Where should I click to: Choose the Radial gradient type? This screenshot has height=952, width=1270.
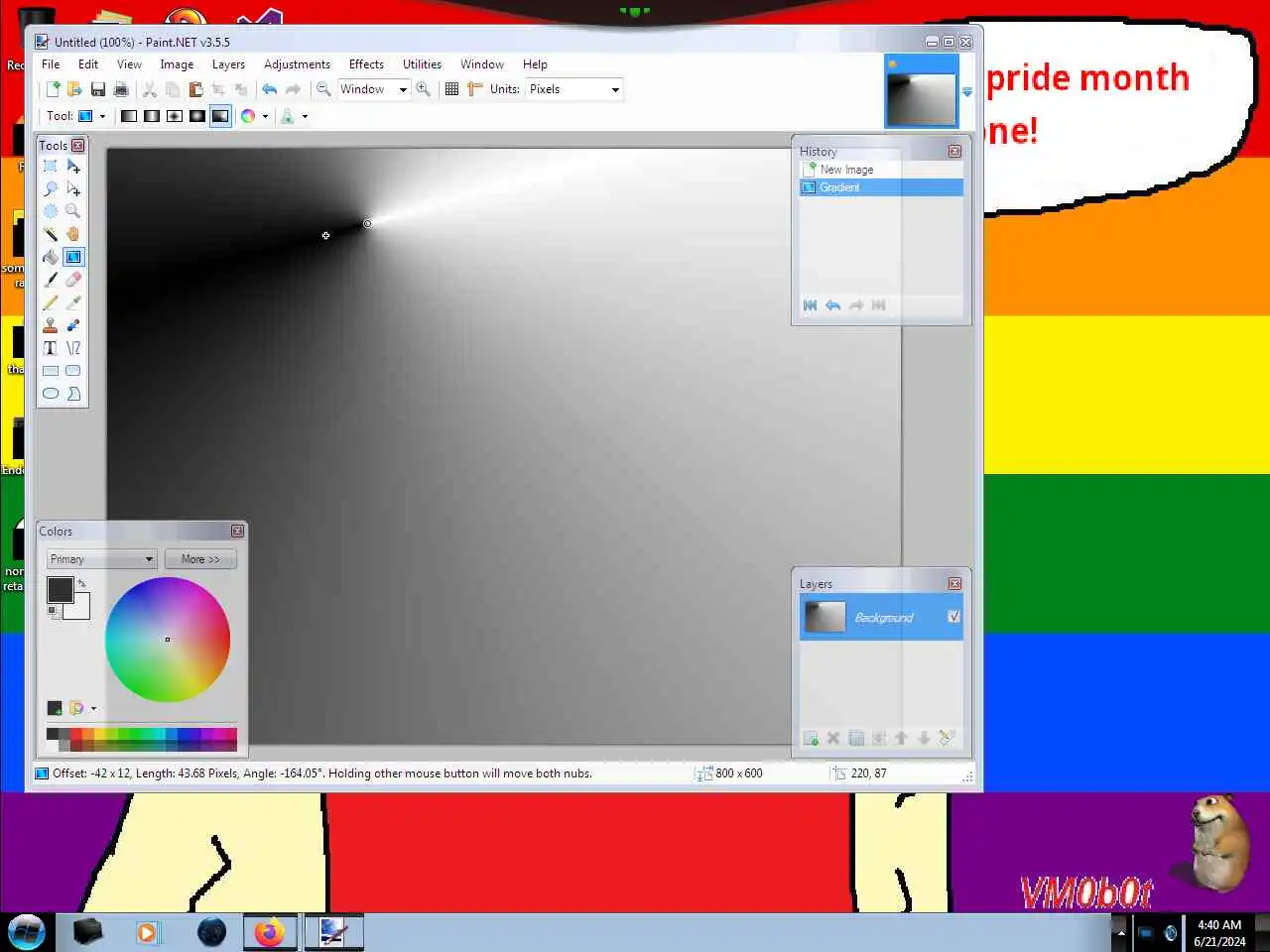(x=197, y=116)
